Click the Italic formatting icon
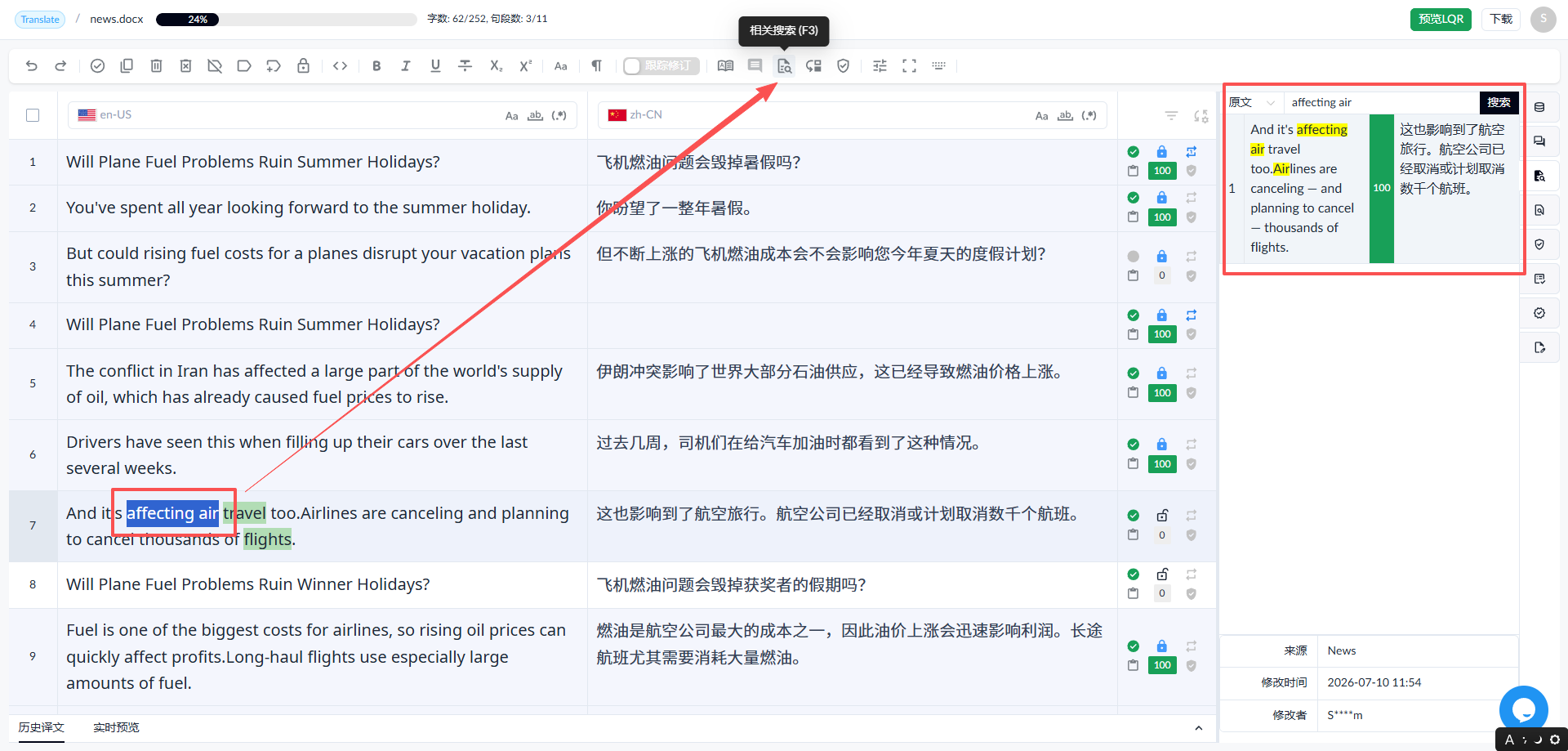Screen dimensions: 1568x751 406,66
